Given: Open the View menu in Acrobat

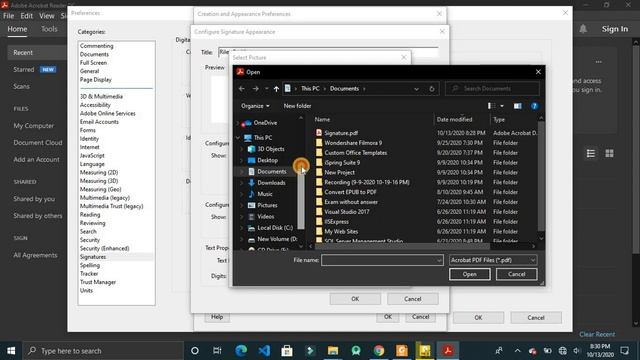Looking at the screenshot, I should coord(47,16).
